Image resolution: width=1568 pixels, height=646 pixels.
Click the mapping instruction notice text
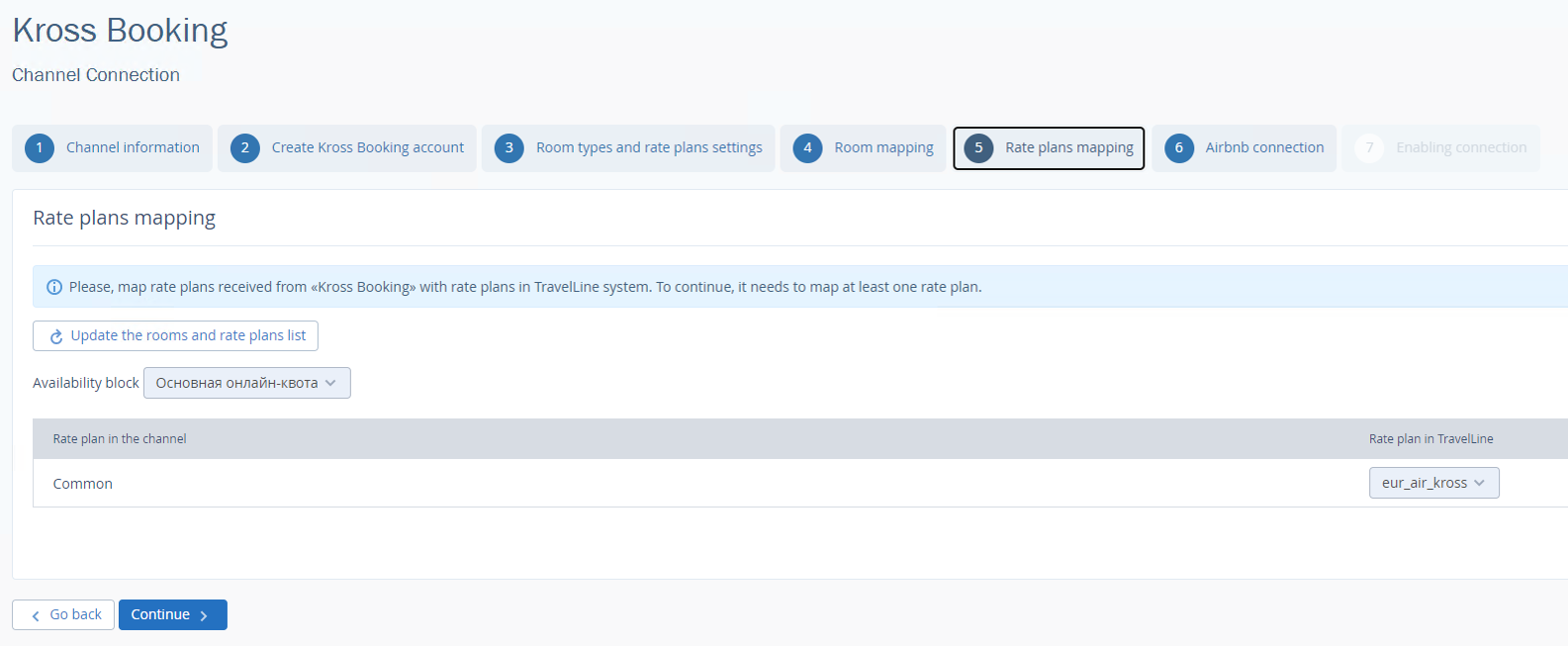(x=525, y=287)
